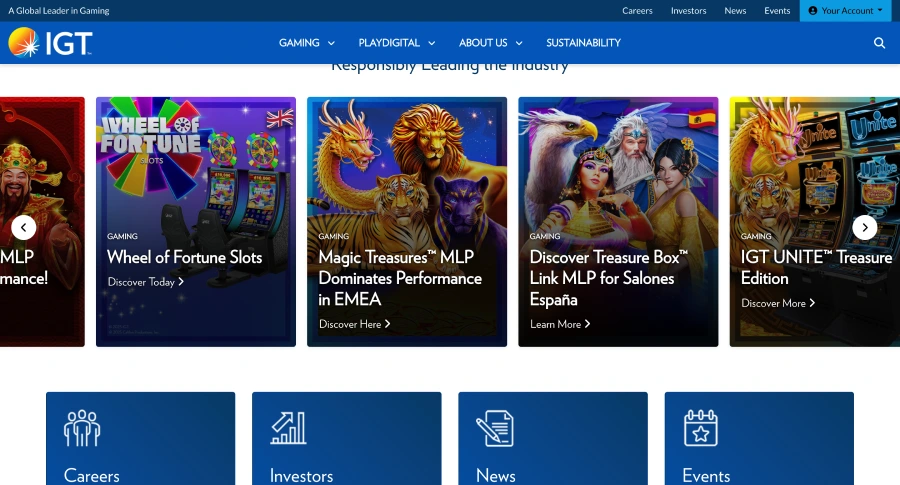
Task: Click Discover Here under Magic Treasures
Action: 354,324
